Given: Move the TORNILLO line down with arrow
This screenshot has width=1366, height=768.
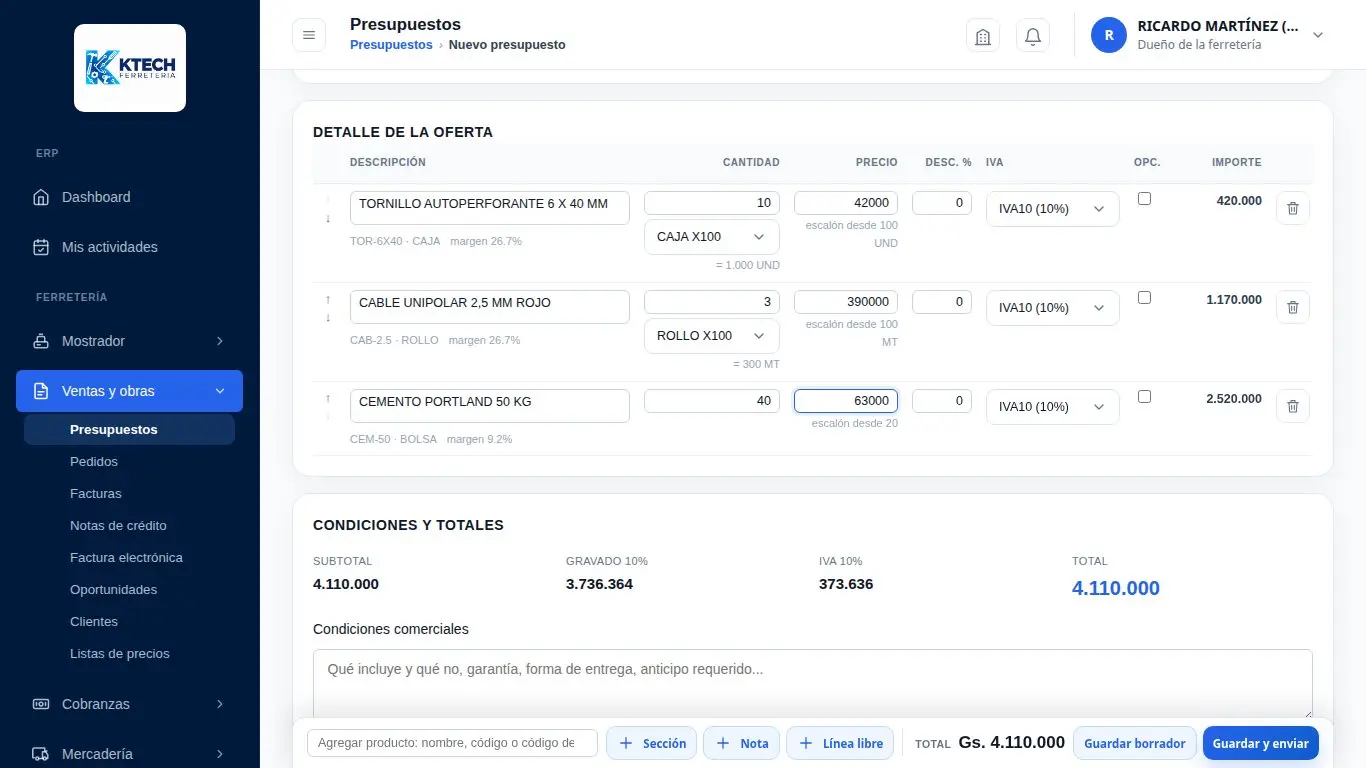Looking at the screenshot, I should click(328, 218).
